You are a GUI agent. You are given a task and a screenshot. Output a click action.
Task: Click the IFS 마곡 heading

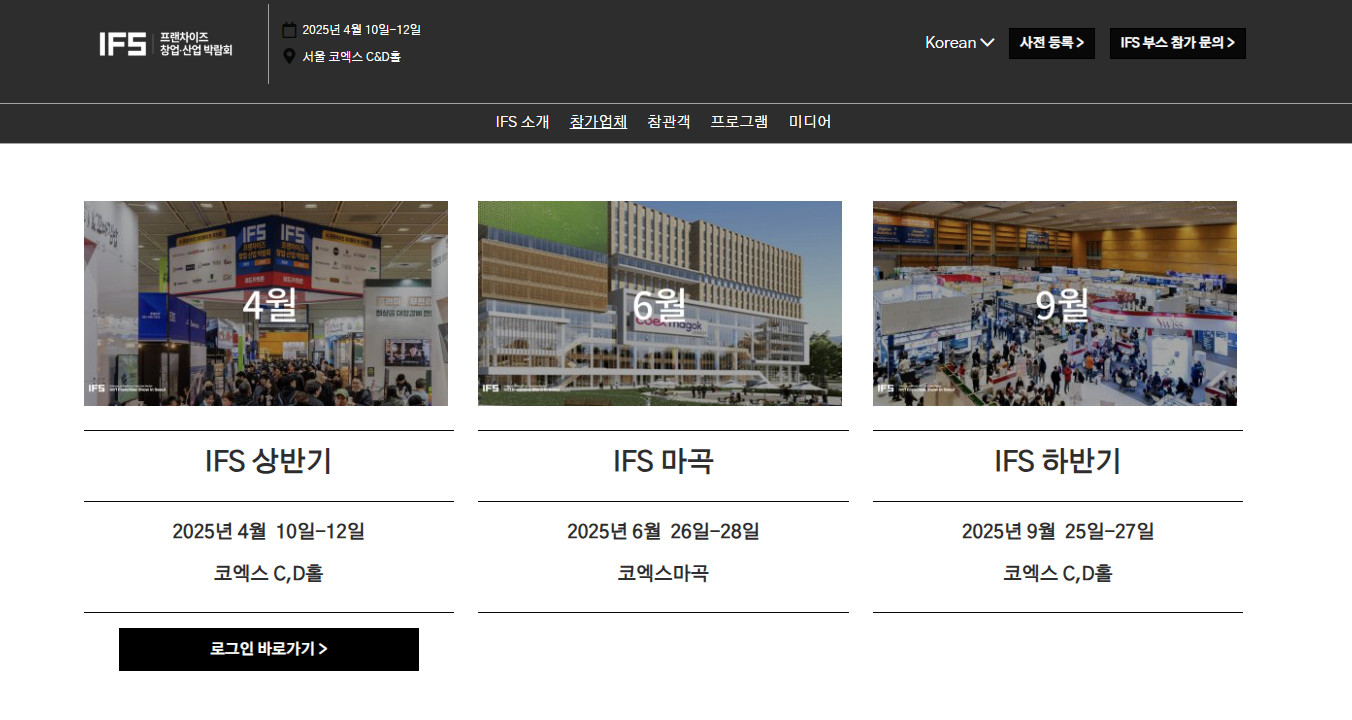663,461
